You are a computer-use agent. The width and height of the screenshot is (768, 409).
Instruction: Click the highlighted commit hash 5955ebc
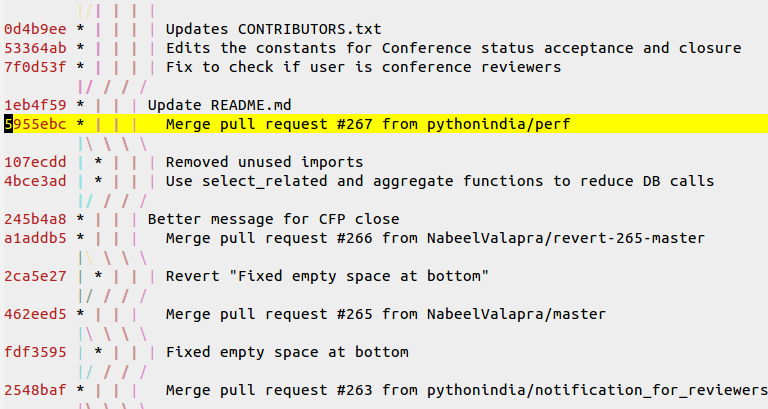(x=35, y=124)
